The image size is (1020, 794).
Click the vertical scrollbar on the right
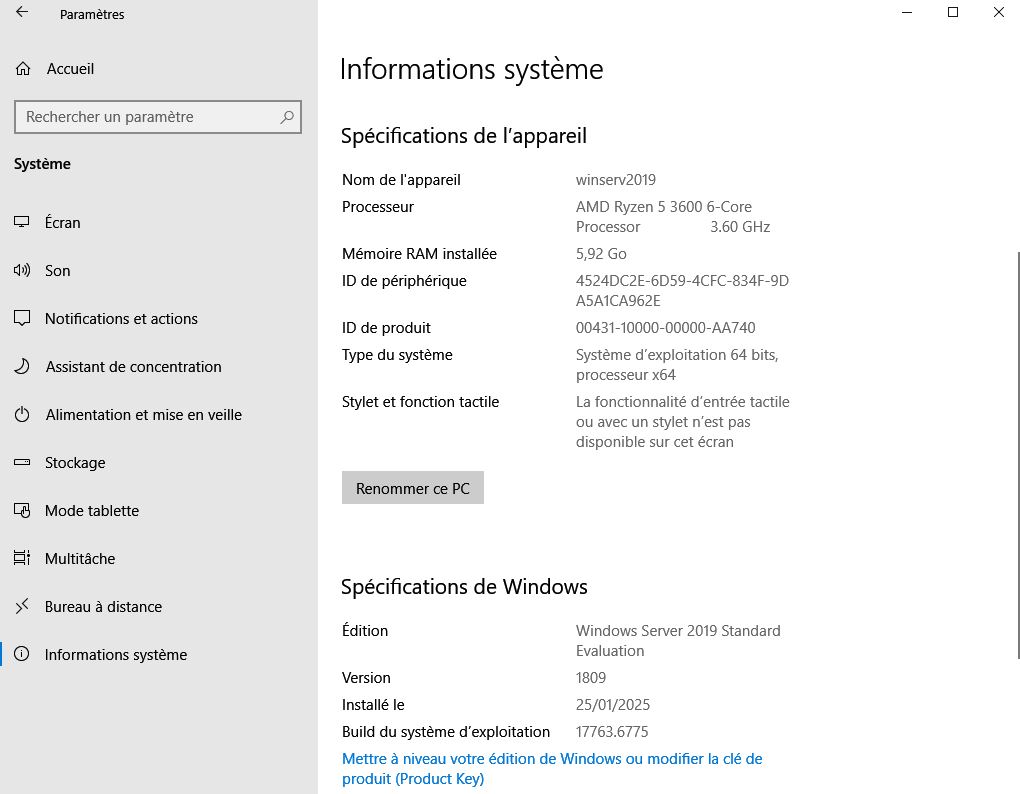coord(1016,450)
